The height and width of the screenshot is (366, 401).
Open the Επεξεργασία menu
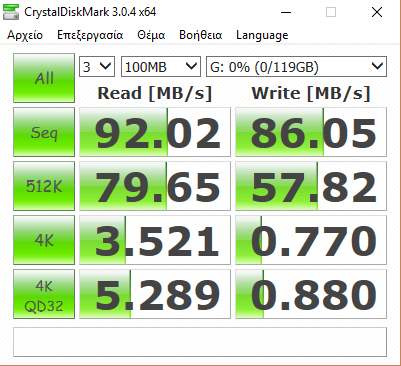point(90,35)
